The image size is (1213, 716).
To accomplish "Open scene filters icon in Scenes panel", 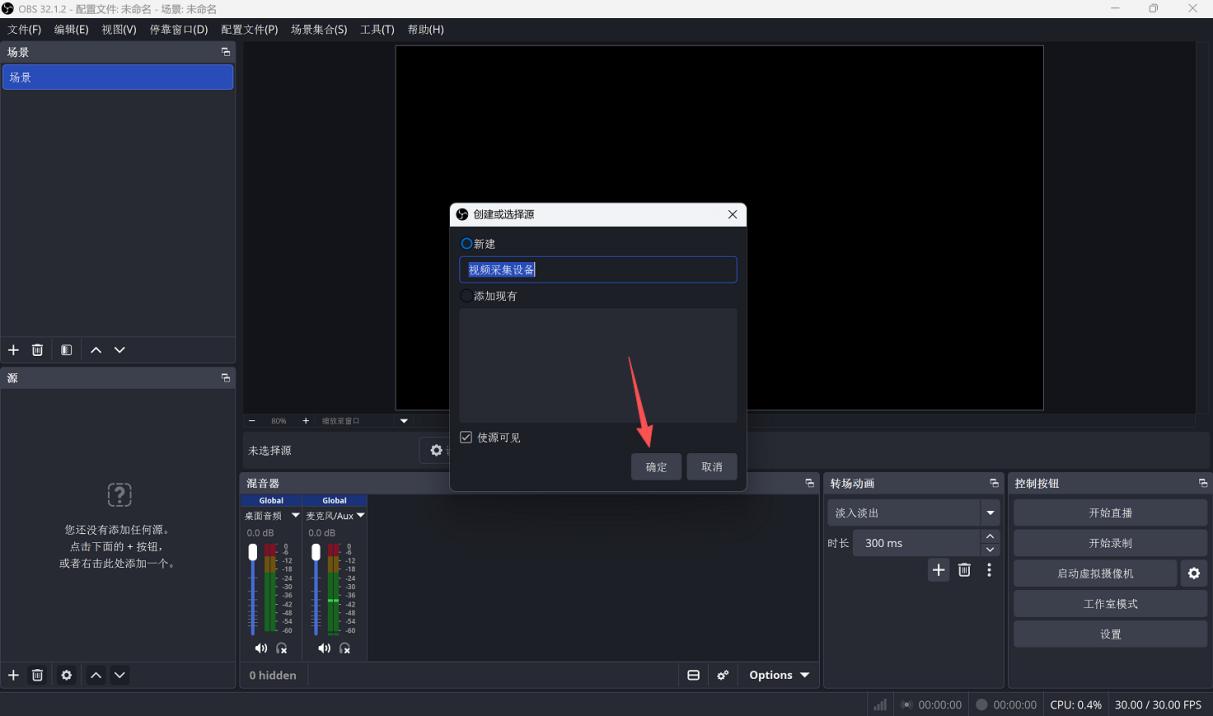I will 66,350.
